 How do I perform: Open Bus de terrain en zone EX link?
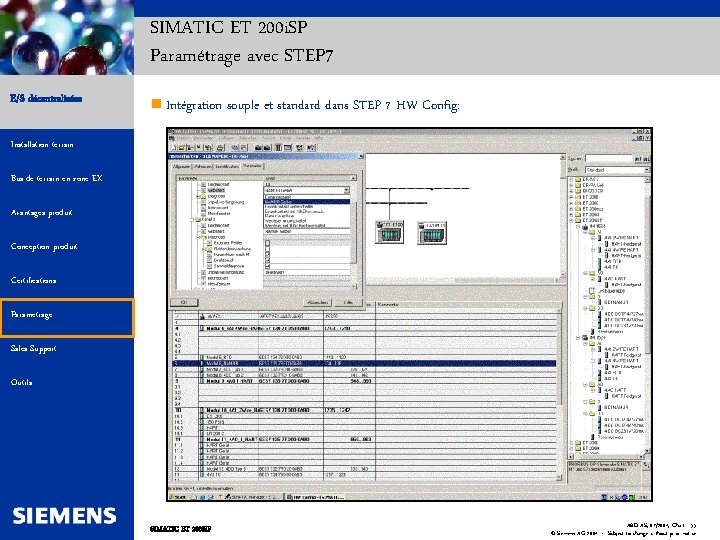point(56,178)
